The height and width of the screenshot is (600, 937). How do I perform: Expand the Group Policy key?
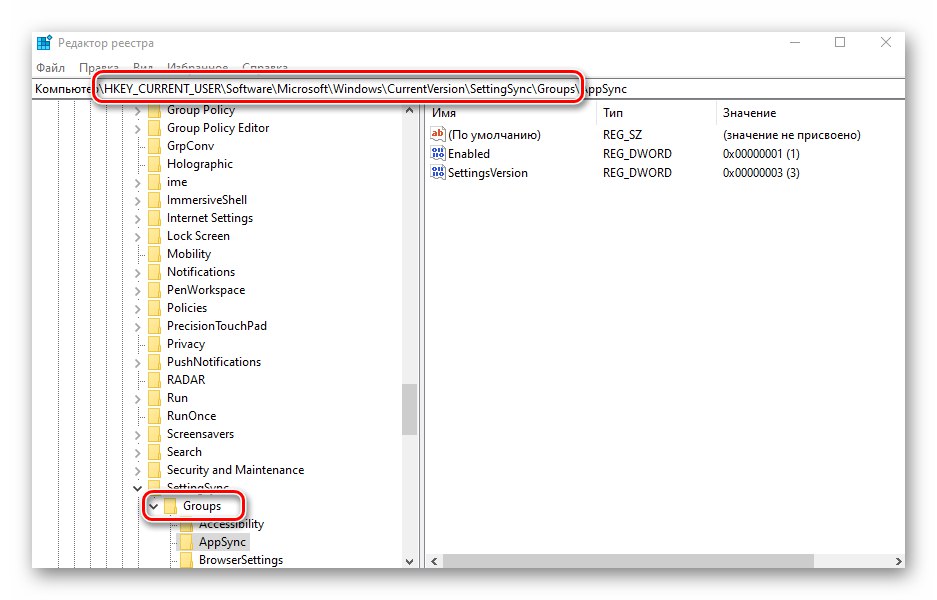(x=137, y=111)
